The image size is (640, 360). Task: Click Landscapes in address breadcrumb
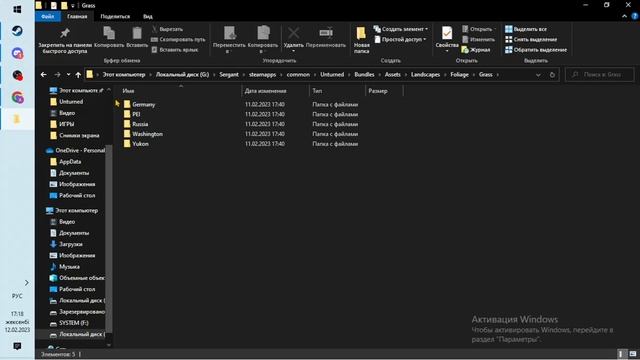tap(425, 75)
